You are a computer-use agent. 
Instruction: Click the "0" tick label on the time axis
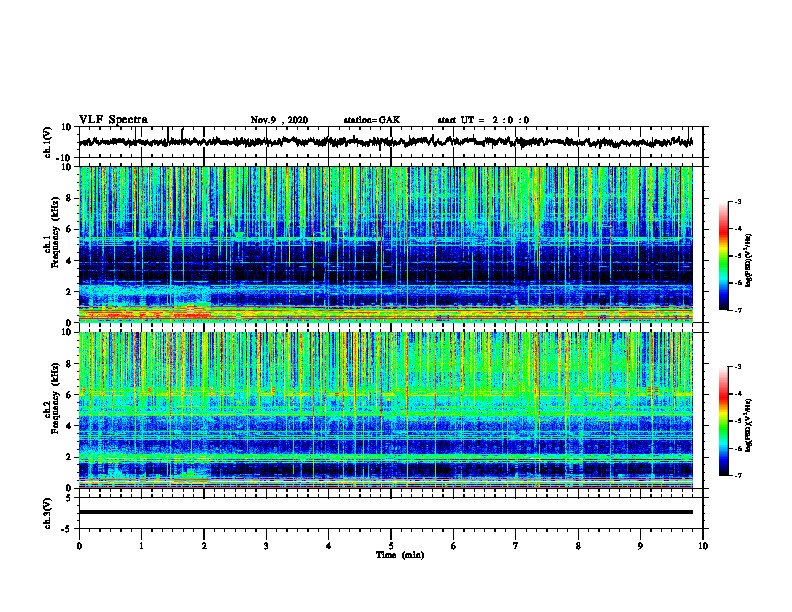[79, 546]
